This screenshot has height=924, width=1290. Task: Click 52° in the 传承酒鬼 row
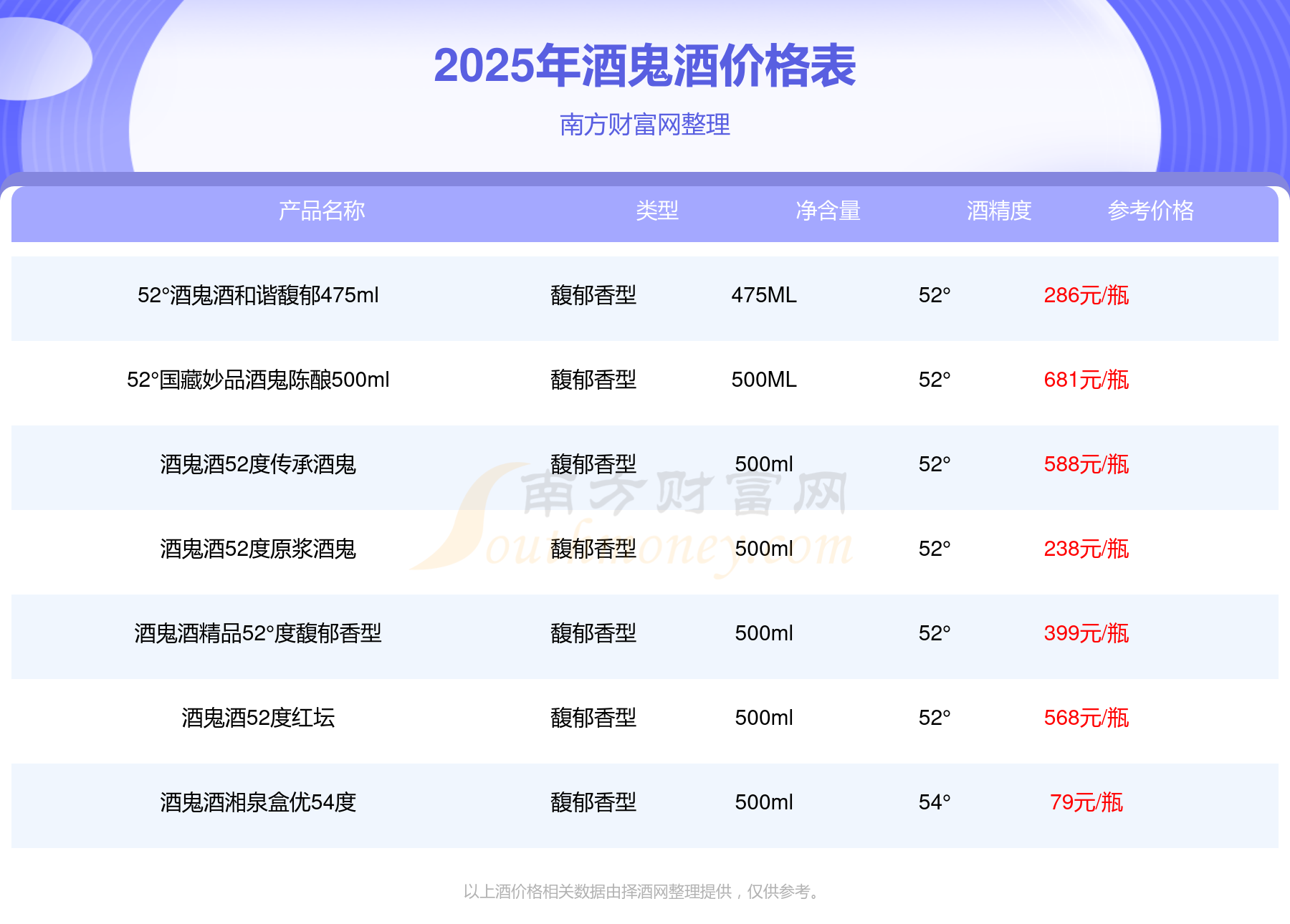pos(935,464)
